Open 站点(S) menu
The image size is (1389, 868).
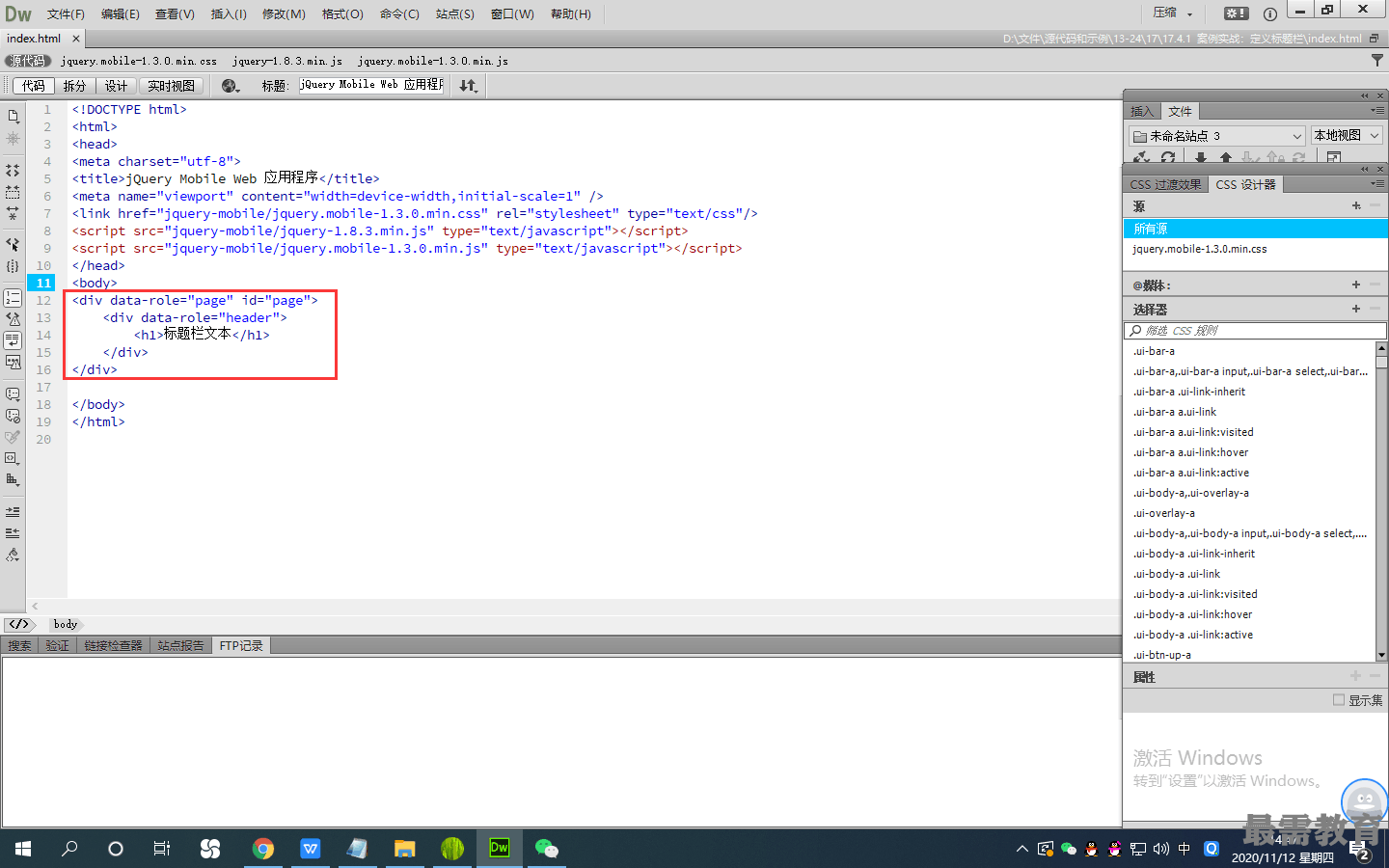tap(454, 14)
